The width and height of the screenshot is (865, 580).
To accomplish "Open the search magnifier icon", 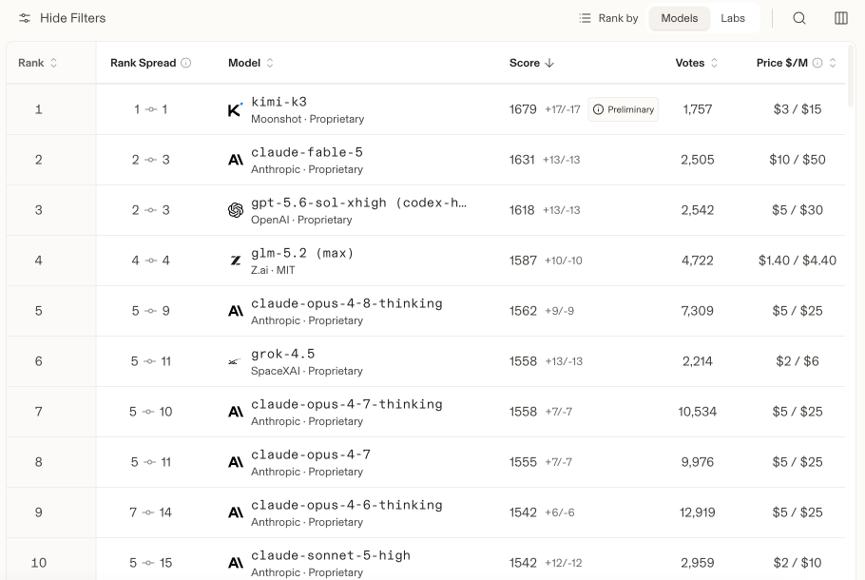I will pos(799,18).
